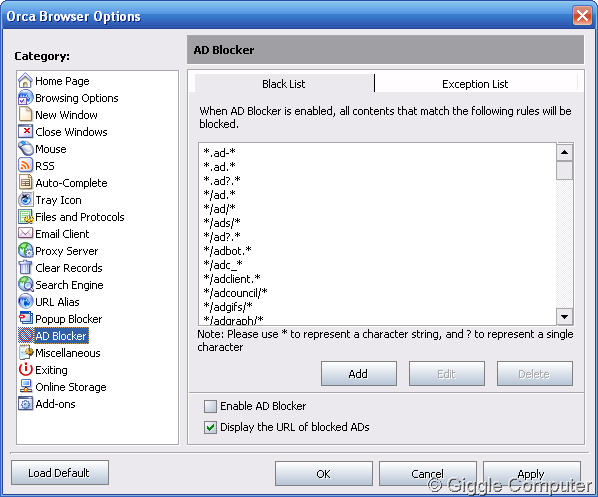Click the Add rule button
This screenshot has height=497, width=598.
tap(358, 374)
